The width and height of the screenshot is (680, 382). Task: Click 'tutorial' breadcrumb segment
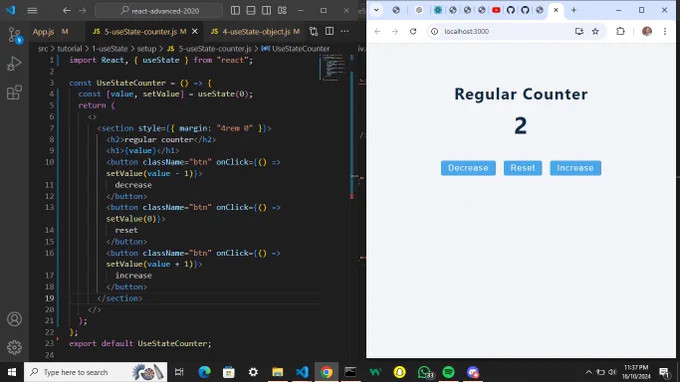click(69, 49)
